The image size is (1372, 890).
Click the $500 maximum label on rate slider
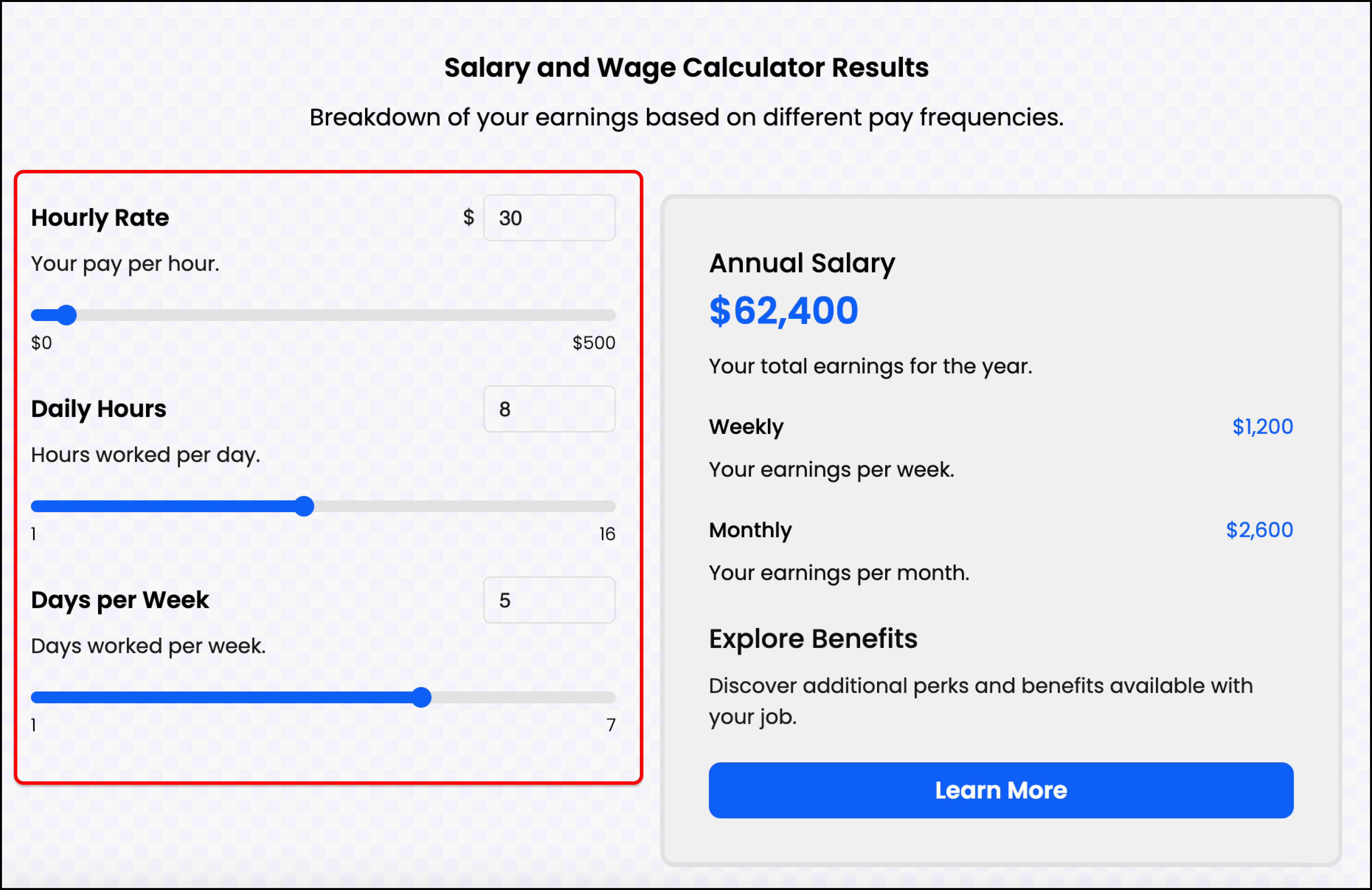click(593, 342)
